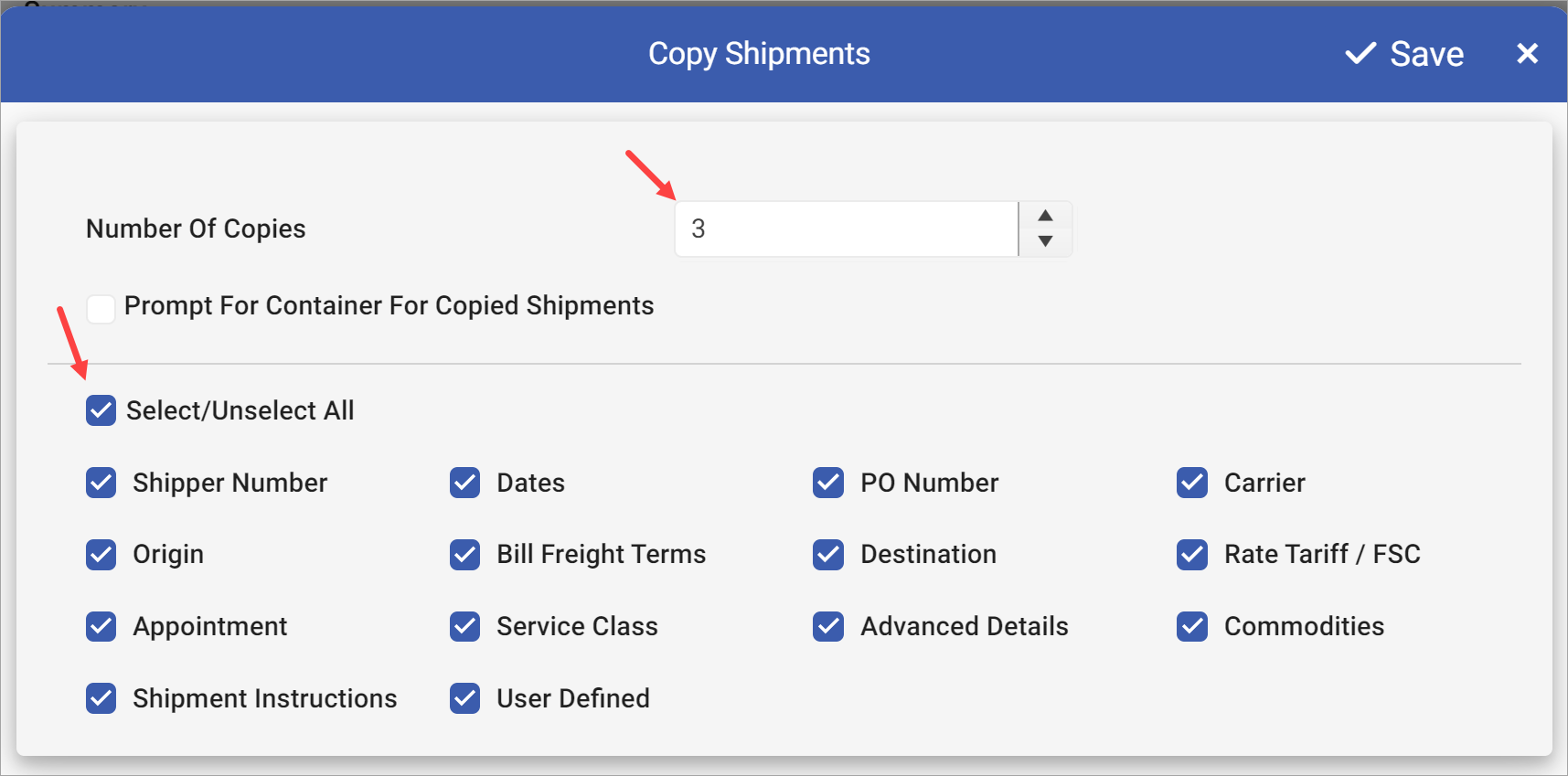Uncheck the Appointment checkbox
This screenshot has width=1568, height=776.
(x=101, y=626)
